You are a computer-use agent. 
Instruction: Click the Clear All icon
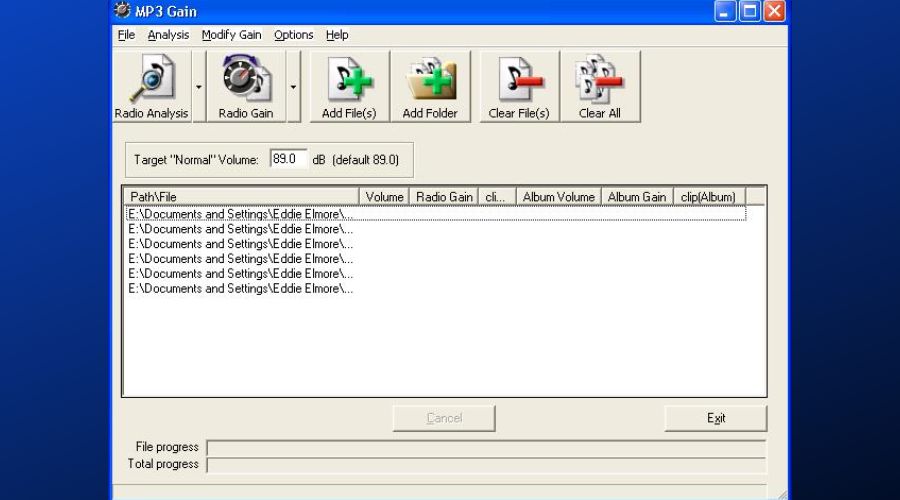[x=600, y=80]
